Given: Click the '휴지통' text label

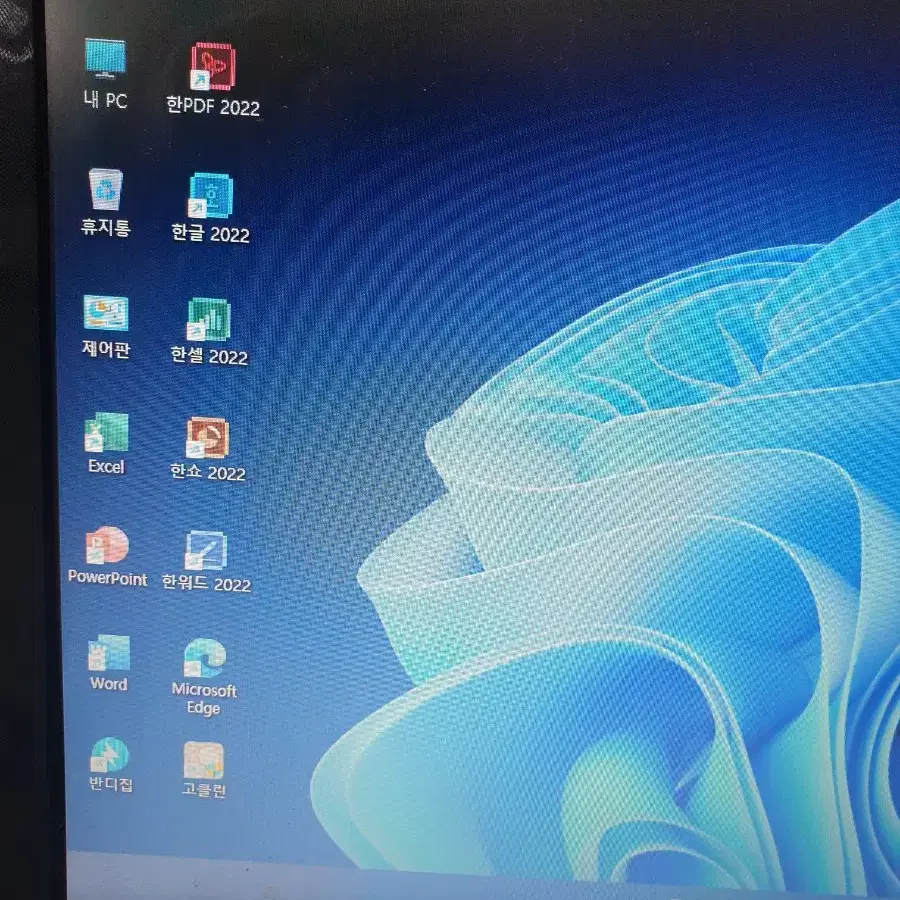Looking at the screenshot, I should 106,227.
